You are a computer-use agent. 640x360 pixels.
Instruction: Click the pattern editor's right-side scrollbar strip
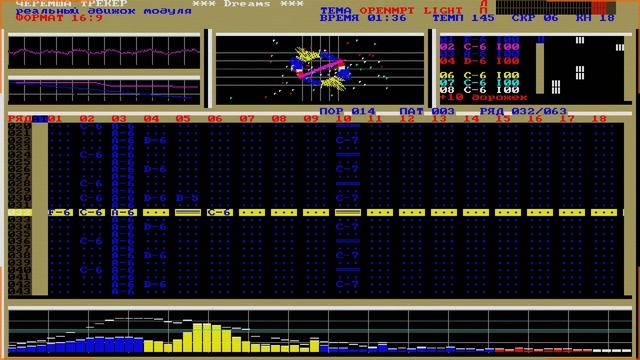pos(628,209)
